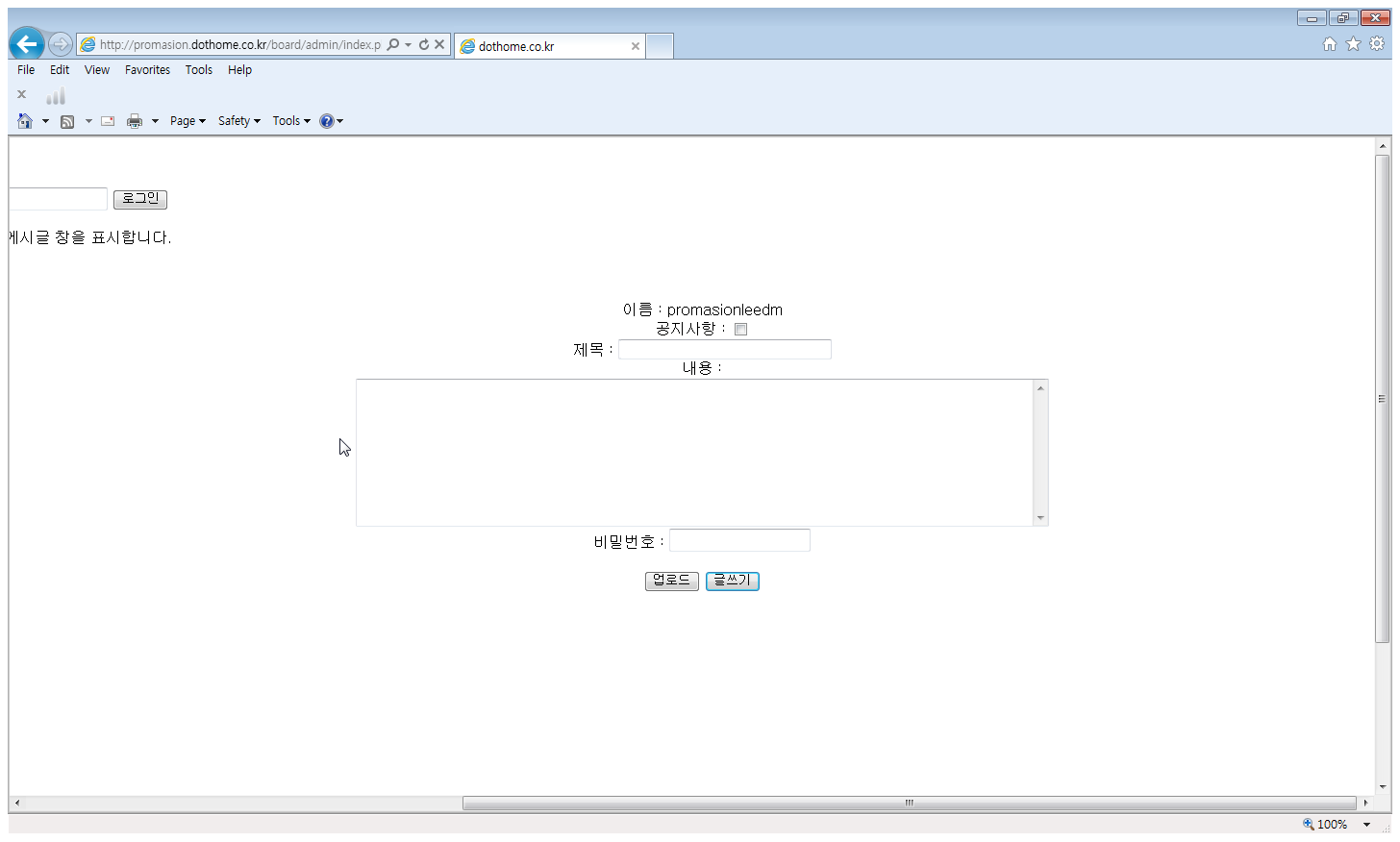Screen dimensions: 1400x842
Task: Click the 제목 title input field
Action: coord(724,350)
